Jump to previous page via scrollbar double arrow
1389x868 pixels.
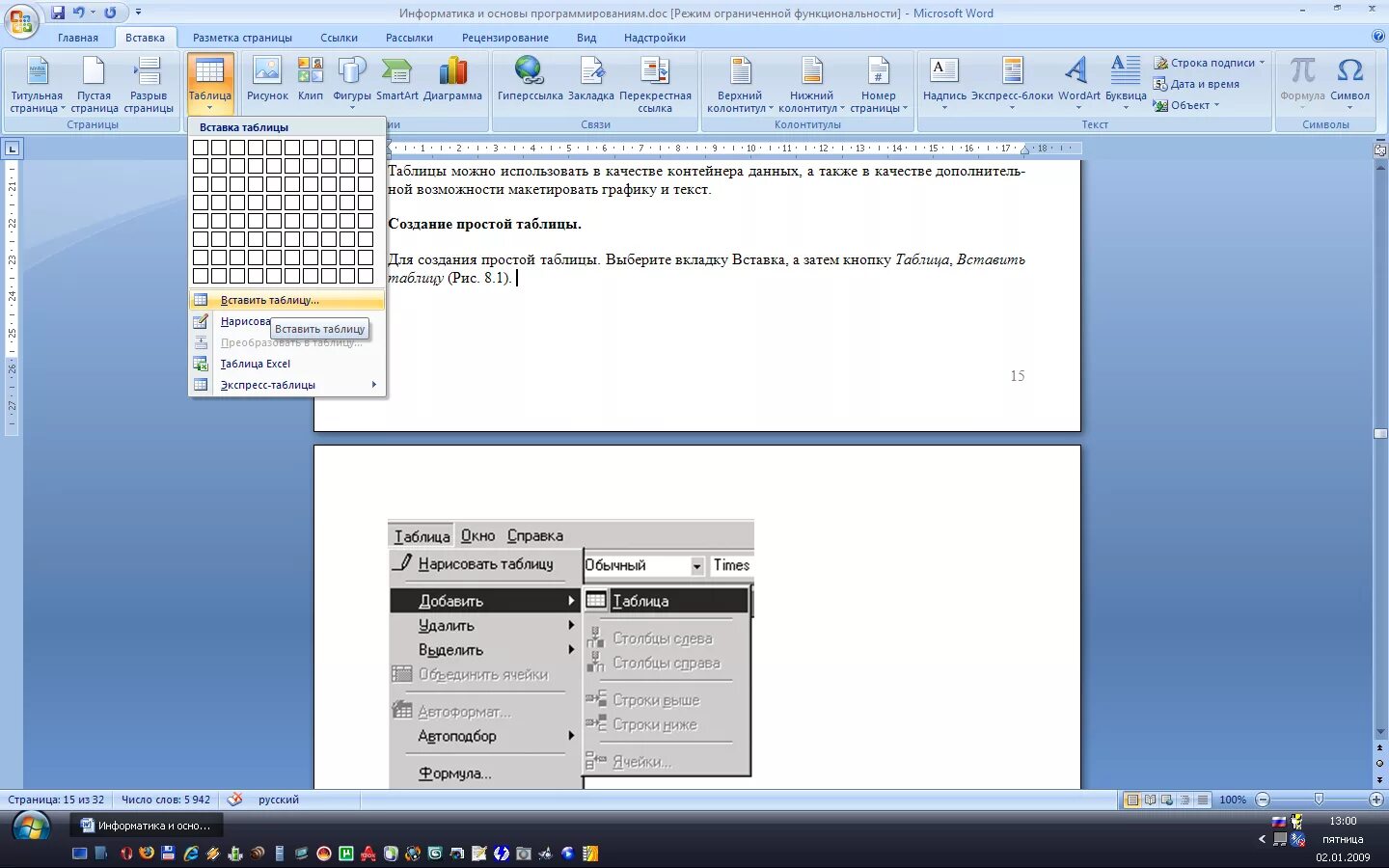click(x=1379, y=747)
